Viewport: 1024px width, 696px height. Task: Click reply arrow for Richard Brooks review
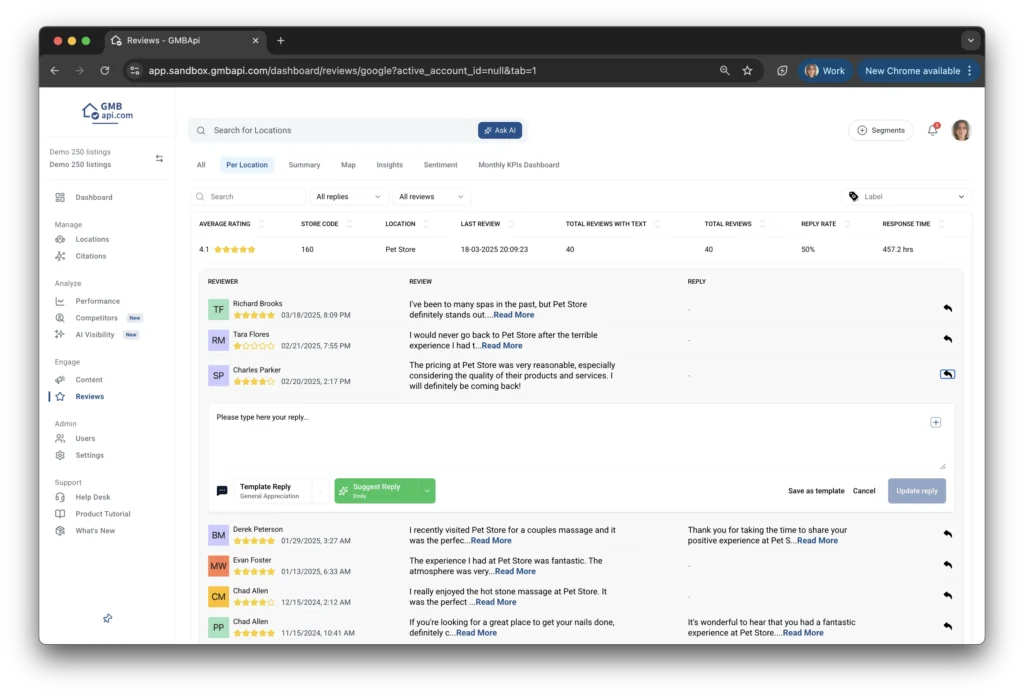click(947, 308)
